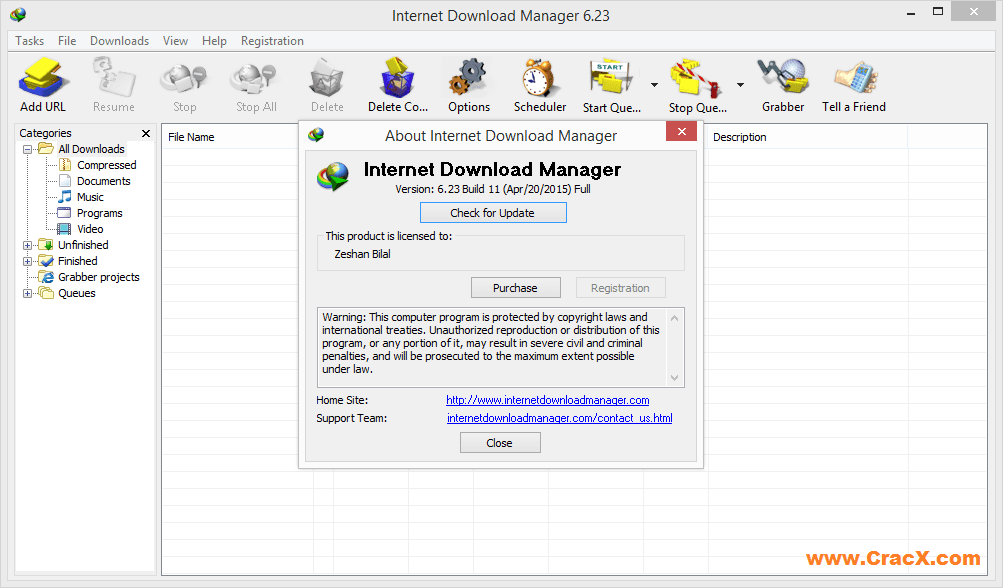Click the Resume toolbar icon
The height and width of the screenshot is (588, 1003).
coord(114,77)
